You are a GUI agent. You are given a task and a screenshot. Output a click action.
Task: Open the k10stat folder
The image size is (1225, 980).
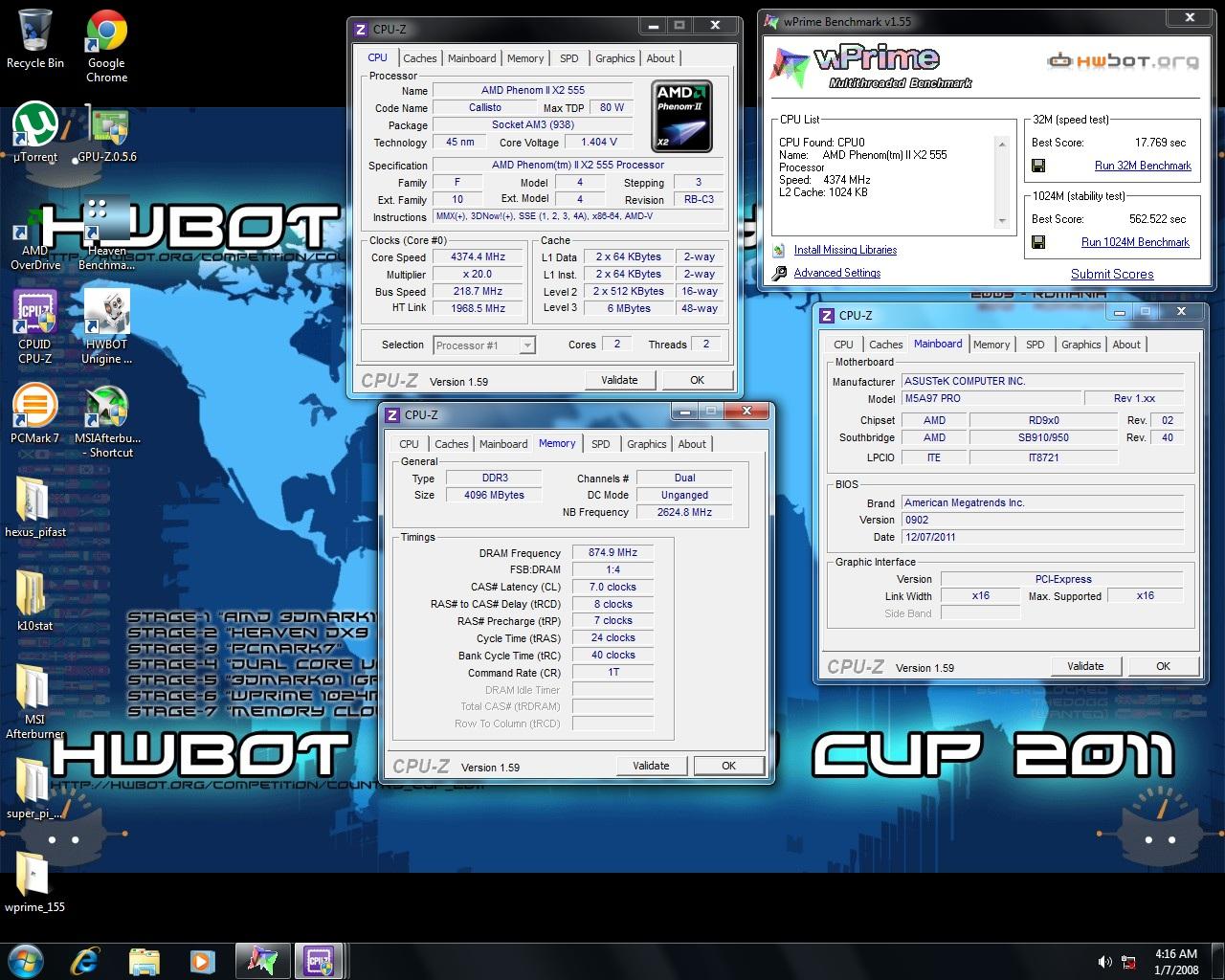pos(35,601)
